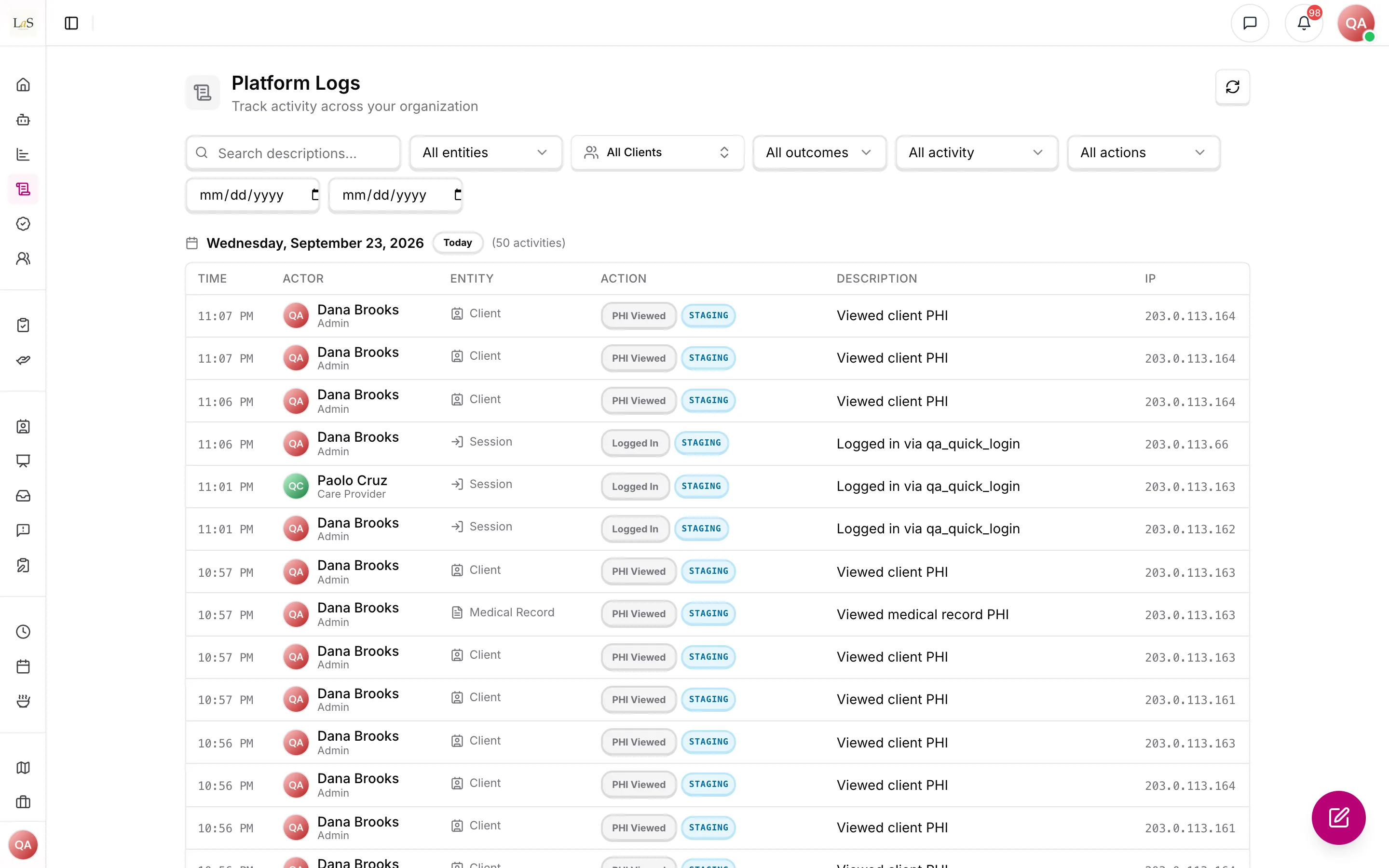Click the ACTOR column header
This screenshot has width=1389, height=868.
pos(303,278)
